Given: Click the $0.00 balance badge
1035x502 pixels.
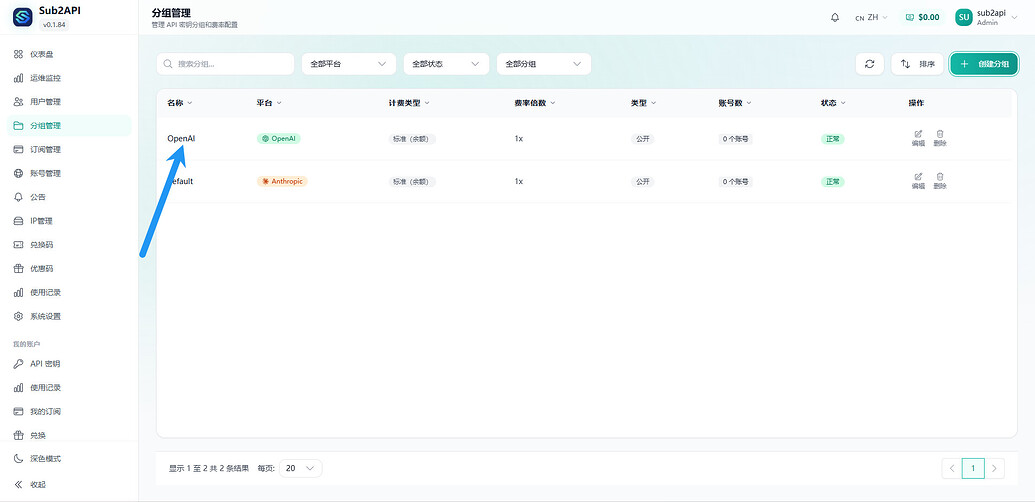Looking at the screenshot, I should click(x=923, y=17).
